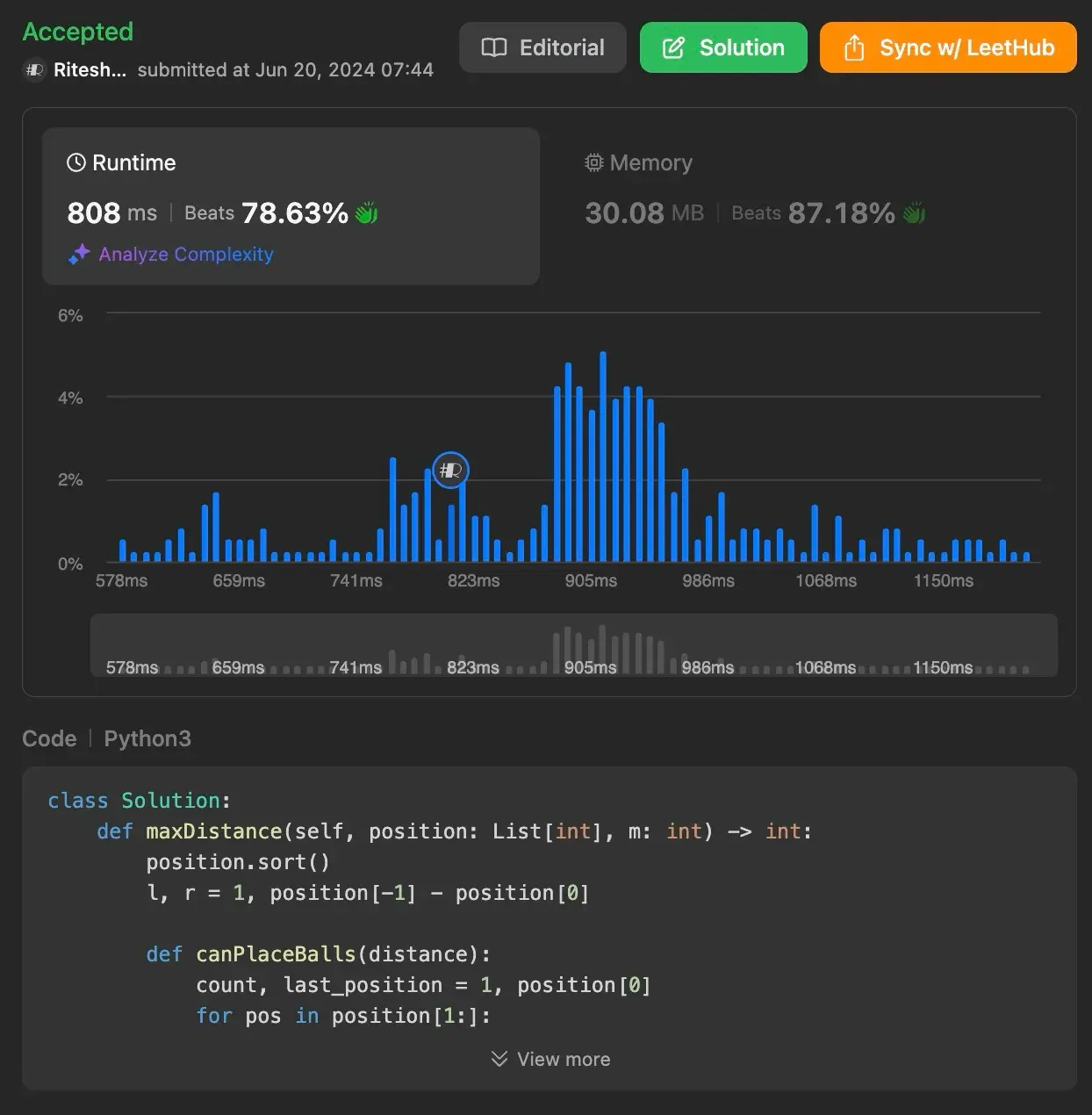1092x1115 pixels.
Task: Click the user avatar next to Ritesh
Action: point(34,70)
